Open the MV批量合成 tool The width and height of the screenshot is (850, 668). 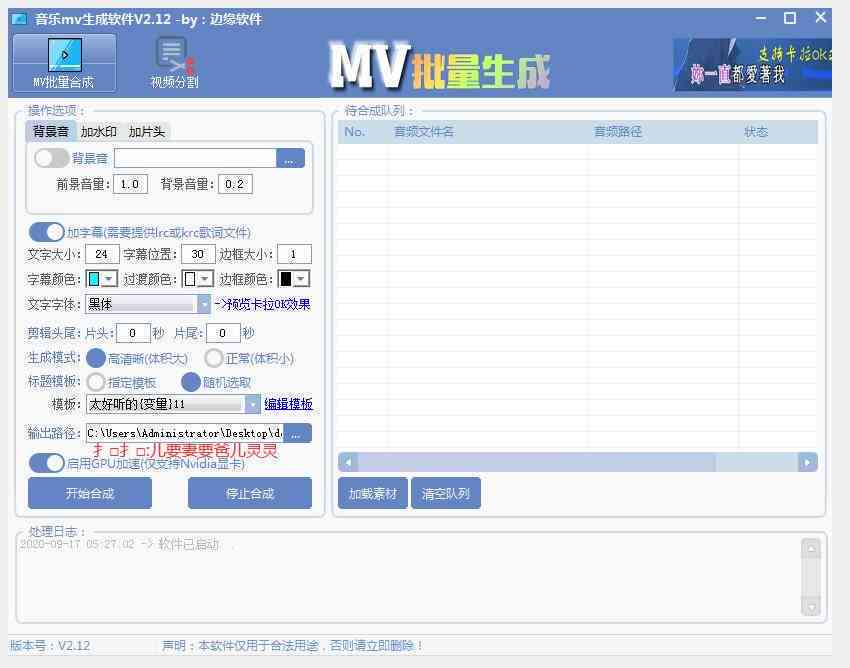[x=64, y=63]
